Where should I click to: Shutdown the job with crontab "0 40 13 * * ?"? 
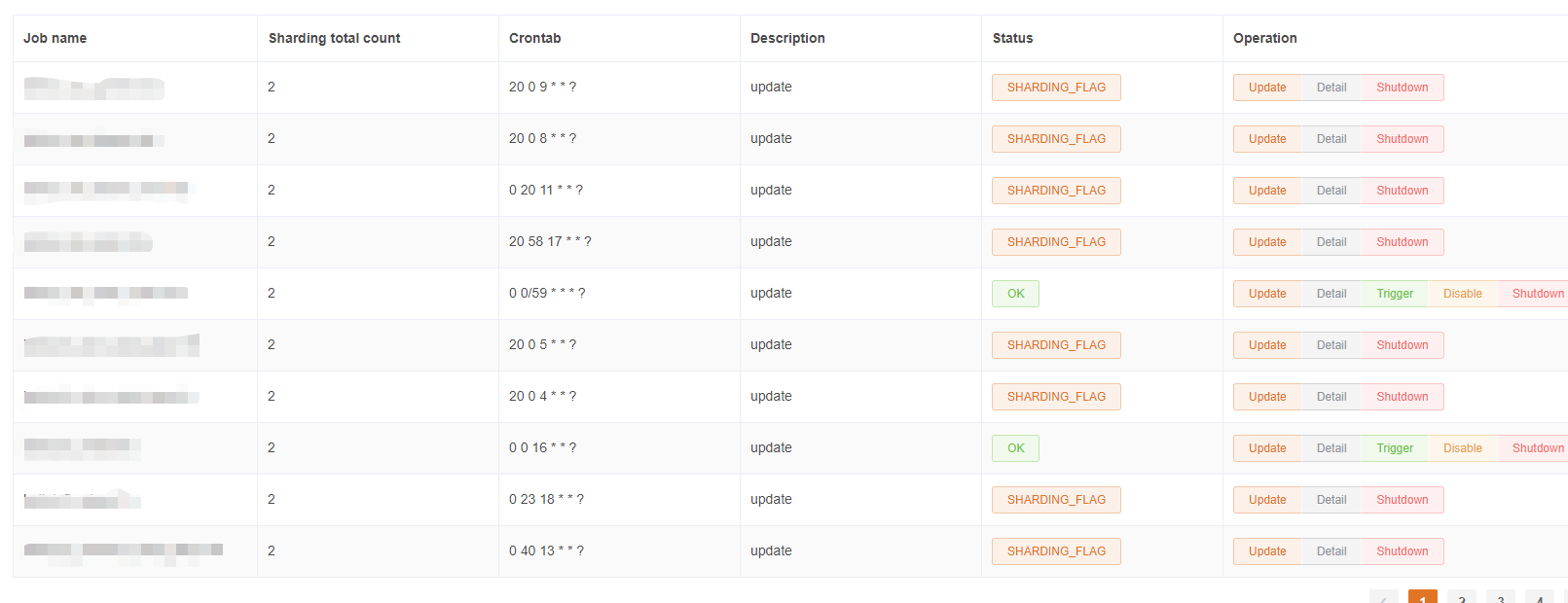[x=1402, y=550]
